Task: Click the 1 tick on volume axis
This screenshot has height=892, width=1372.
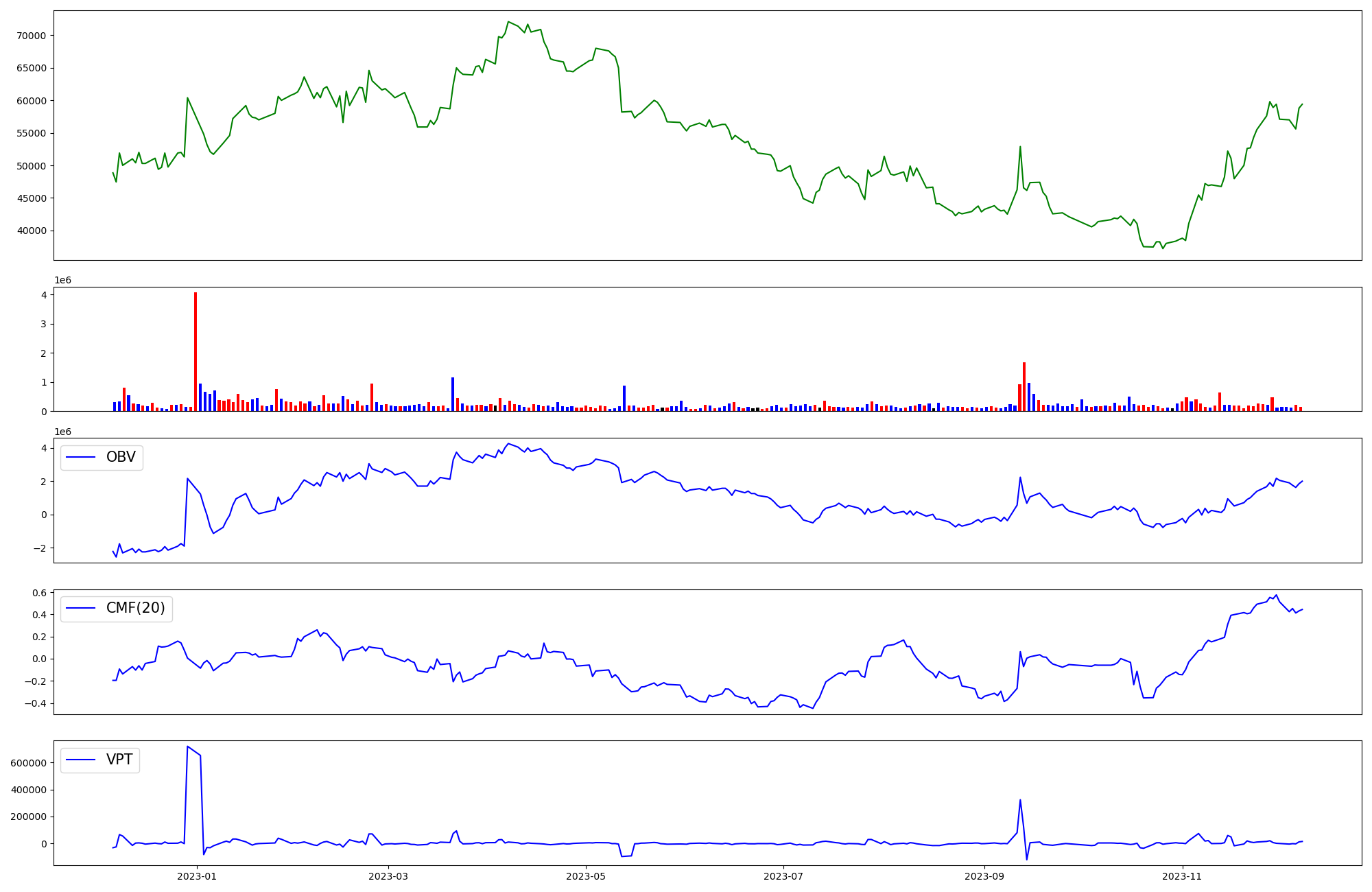Action: coord(43,382)
